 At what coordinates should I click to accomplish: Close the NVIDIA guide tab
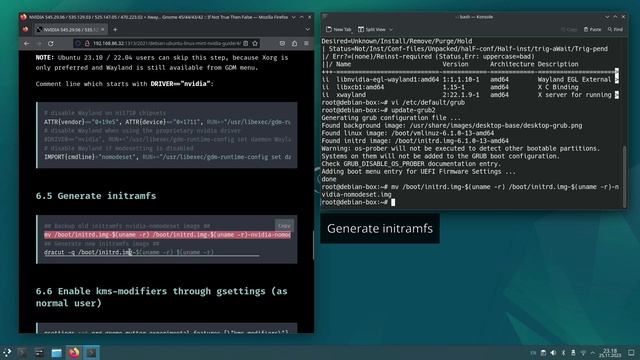102,29
